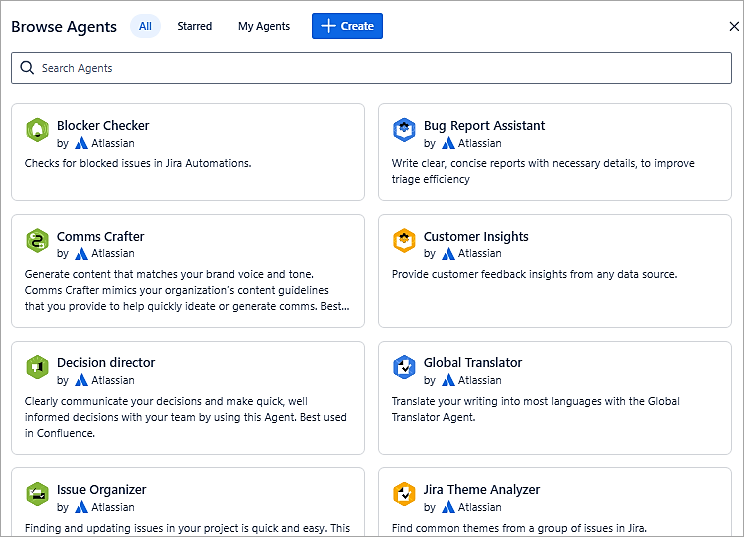Click the Blocker Checker agent icon
744x537 pixels.
pyautogui.click(x=37, y=130)
